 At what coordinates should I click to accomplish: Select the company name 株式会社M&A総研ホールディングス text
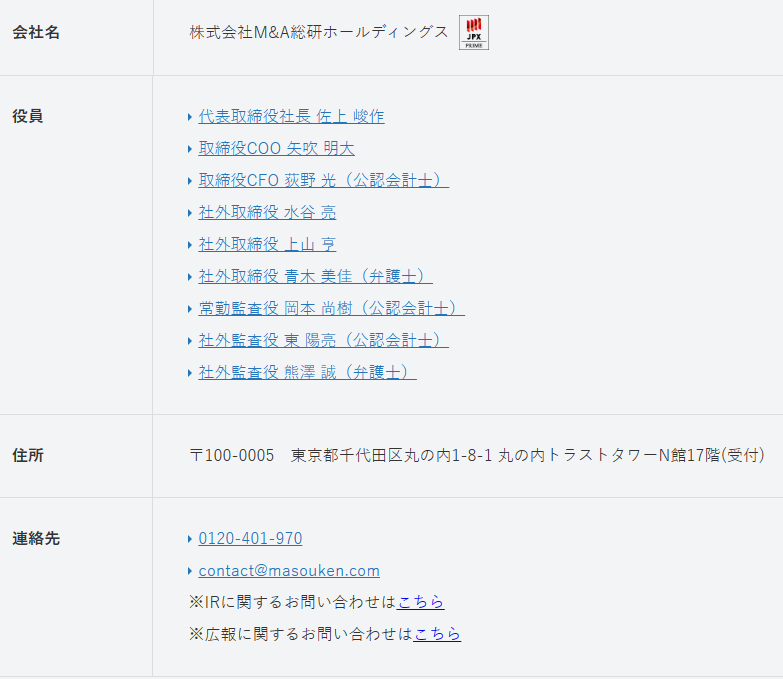tap(319, 32)
